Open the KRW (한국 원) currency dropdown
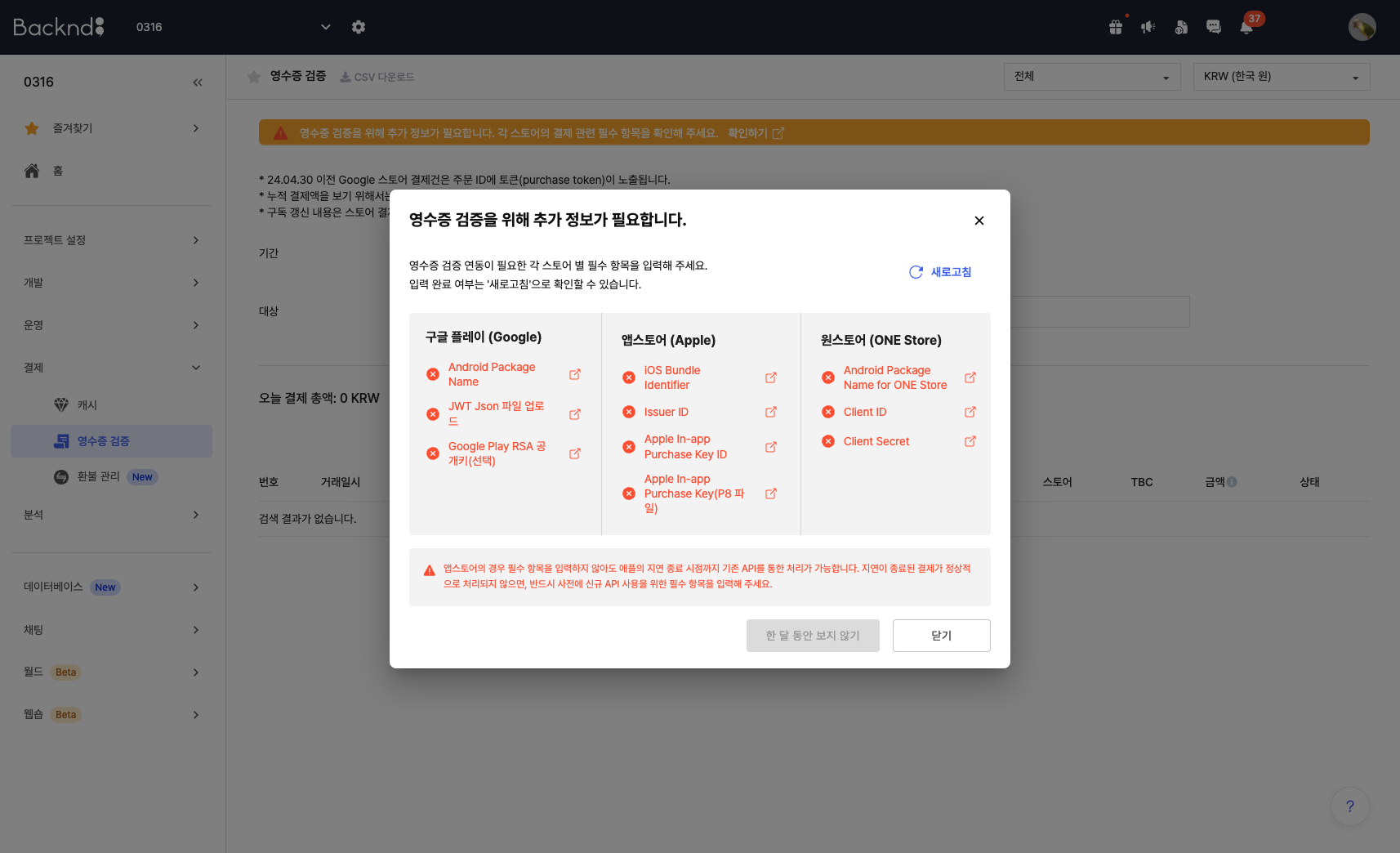Image resolution: width=1400 pixels, height=853 pixels. (x=1282, y=77)
